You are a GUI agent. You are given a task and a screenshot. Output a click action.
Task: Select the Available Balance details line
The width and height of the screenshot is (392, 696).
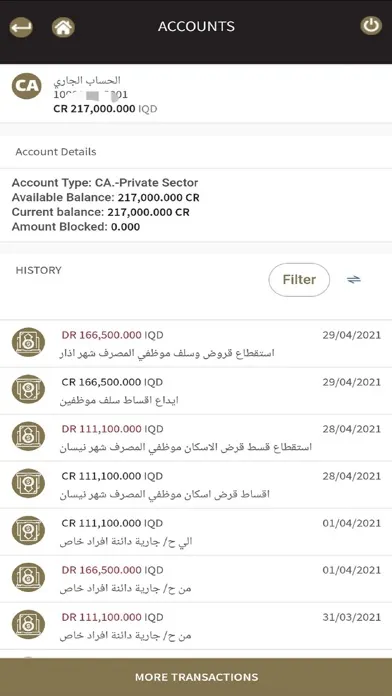[106, 198]
